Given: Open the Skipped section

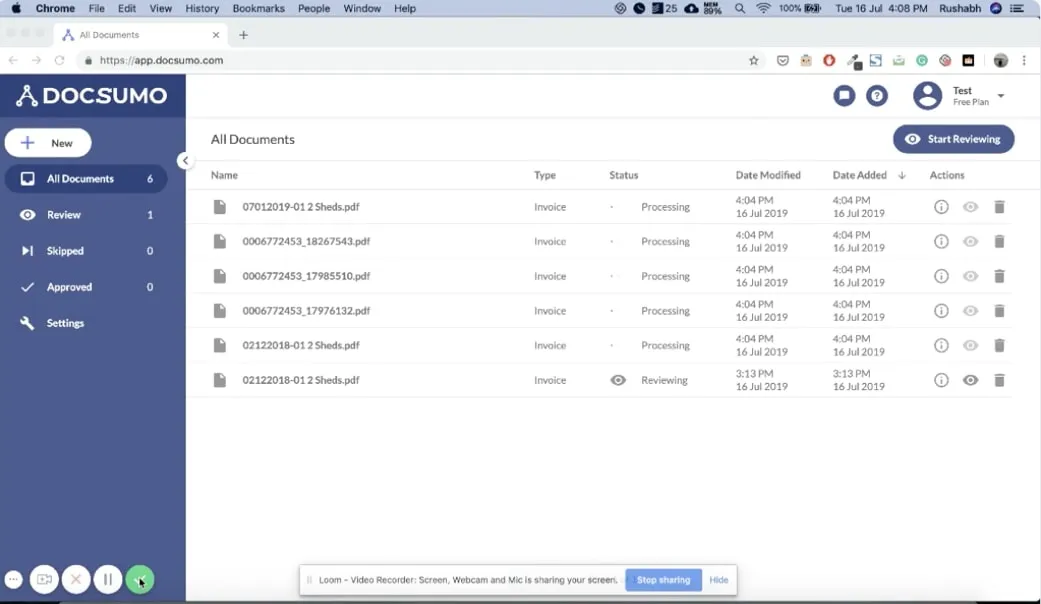Looking at the screenshot, I should pos(86,251).
